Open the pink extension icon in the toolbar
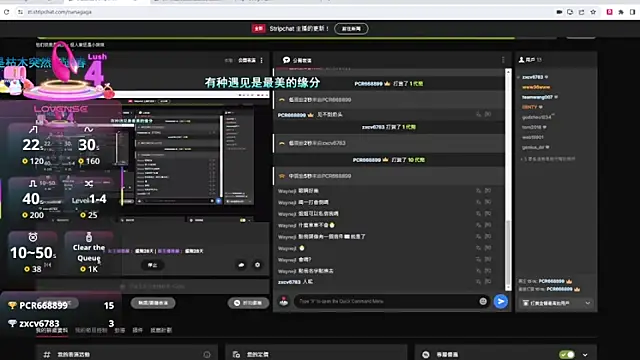Viewport: 640px width, 360px height. (609, 12)
